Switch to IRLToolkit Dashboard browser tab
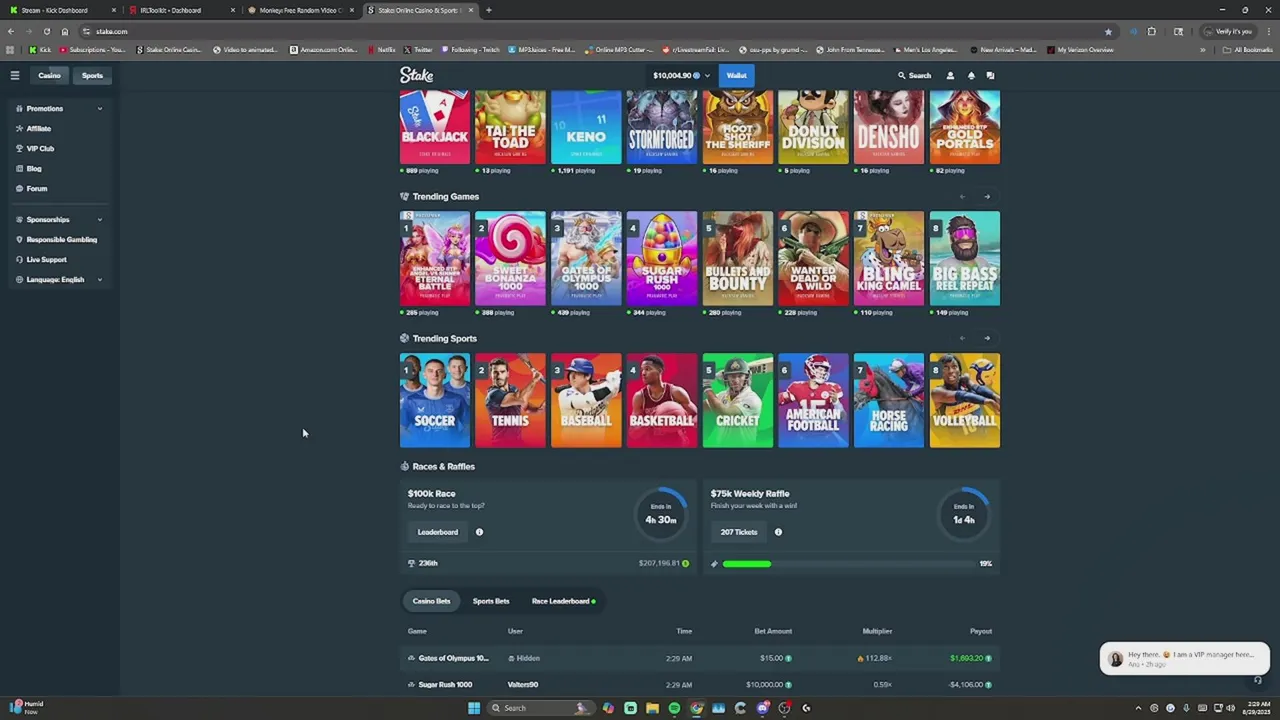Image resolution: width=1280 pixels, height=720 pixels. 180,10
